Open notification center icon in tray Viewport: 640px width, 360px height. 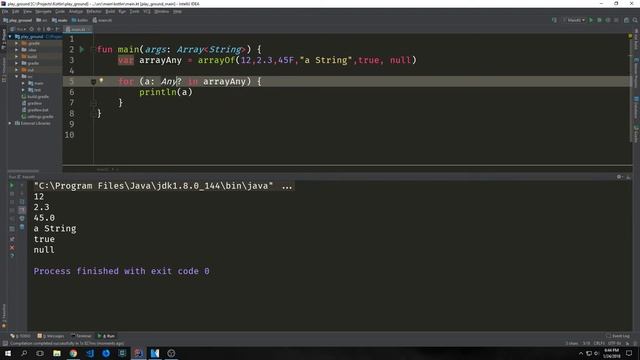629,353
